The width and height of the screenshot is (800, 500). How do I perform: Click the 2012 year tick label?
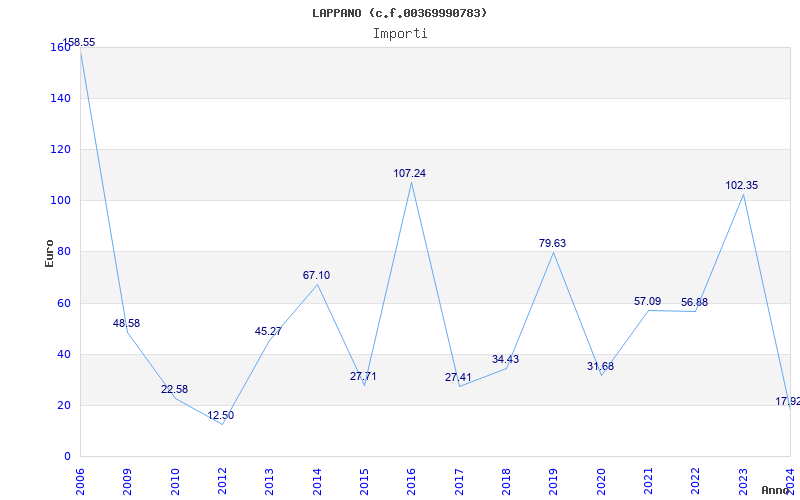(x=222, y=482)
